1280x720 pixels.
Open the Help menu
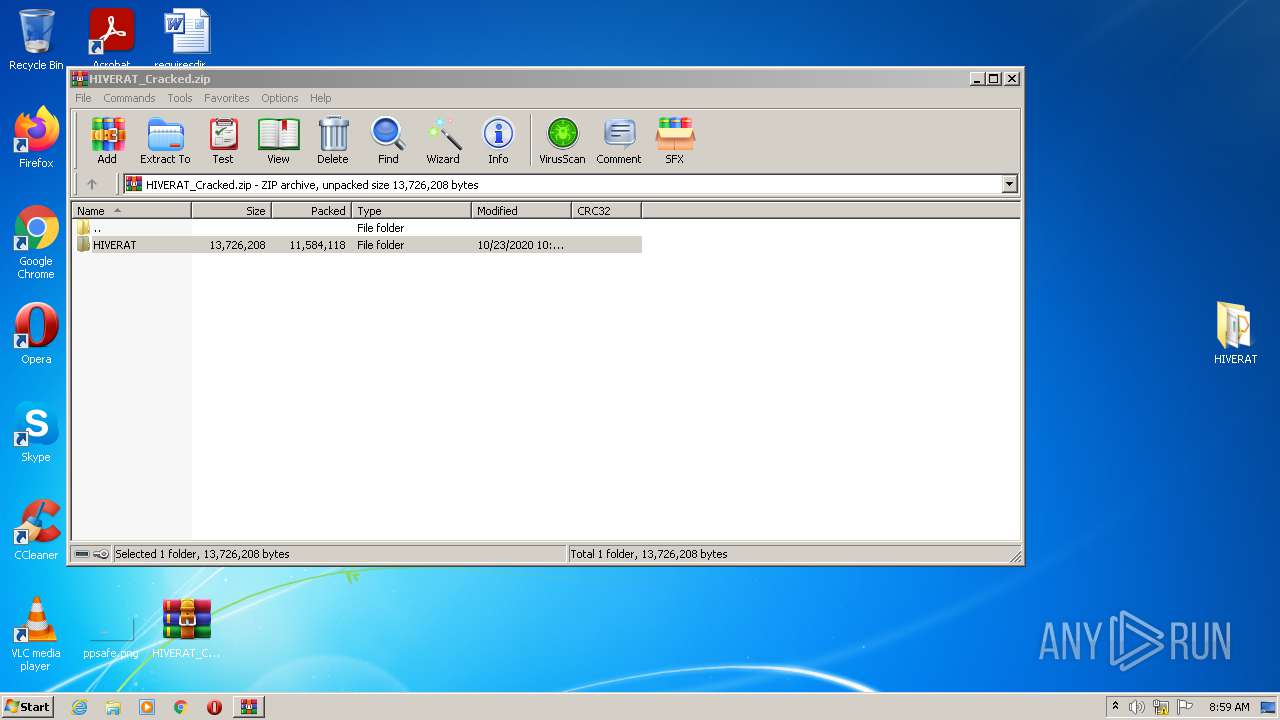coord(320,98)
